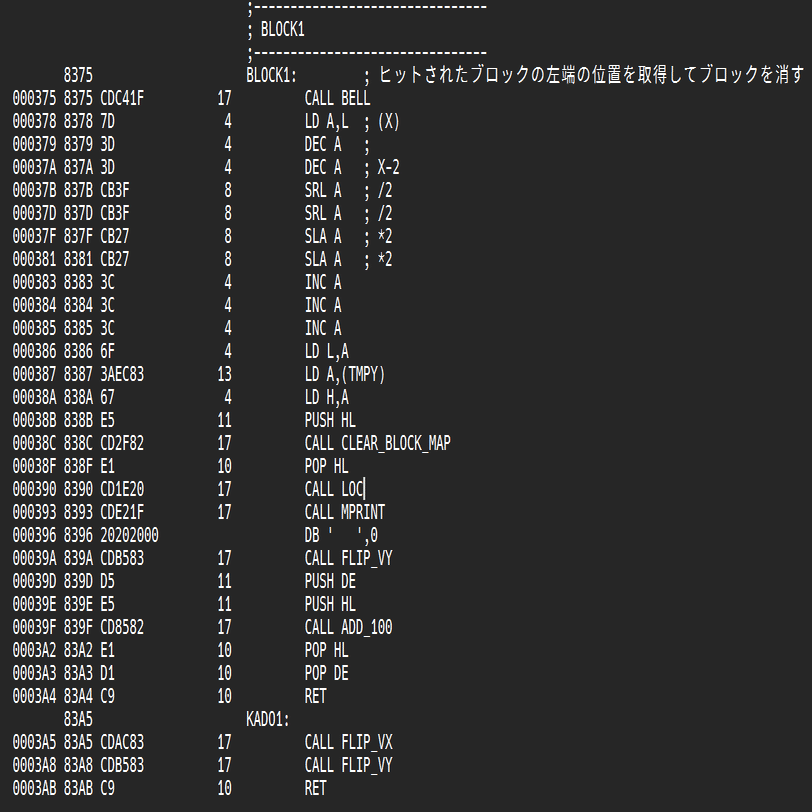Click SRL A at address 837B
Screen dimensions: 812x812
coord(323,191)
